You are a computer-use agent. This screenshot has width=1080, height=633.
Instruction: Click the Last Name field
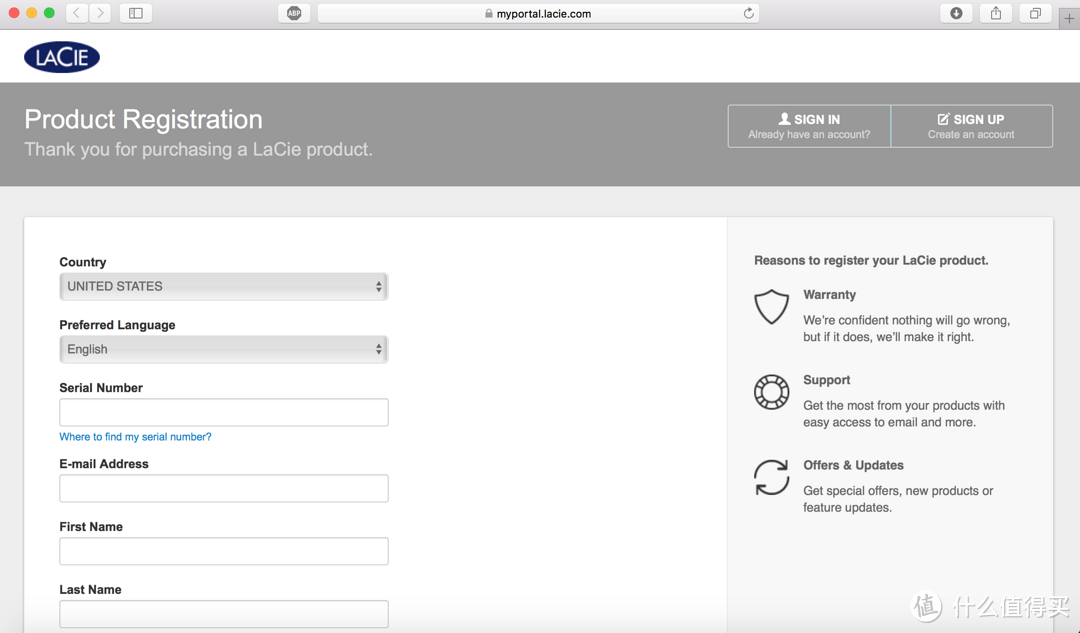pyautogui.click(x=224, y=614)
